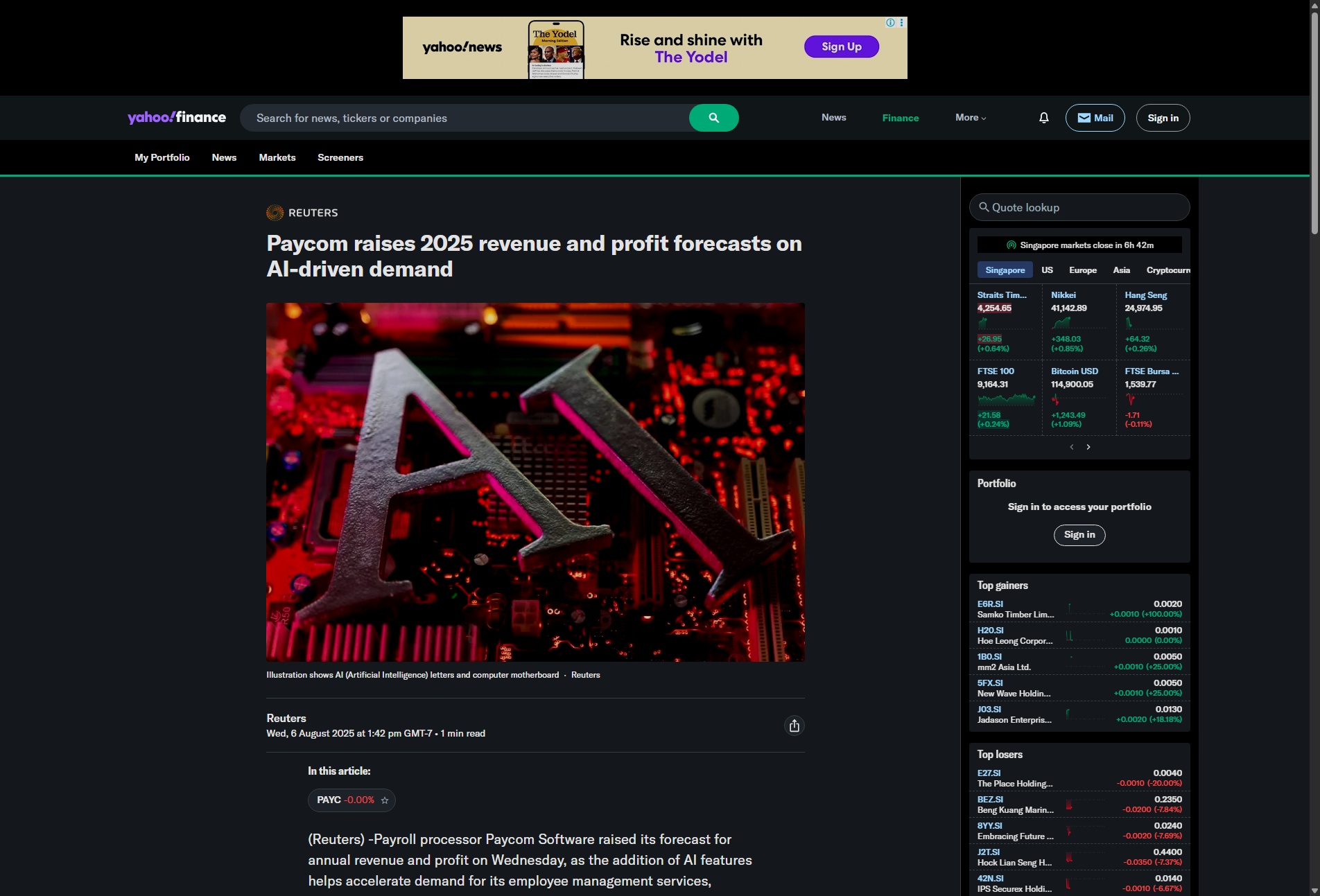
Task: Open the notifications bell
Action: [x=1043, y=118]
